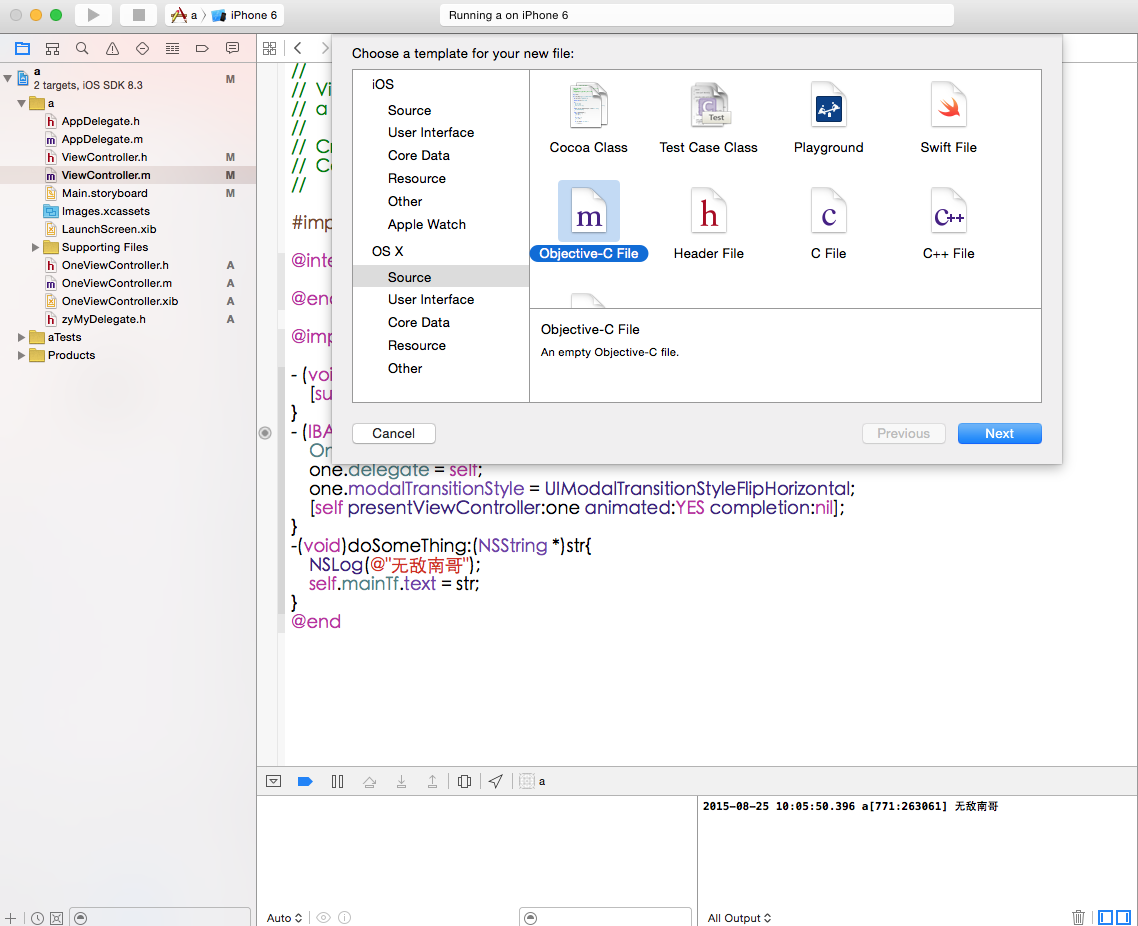Toggle the breakpoint marker in the editor gutter
Screen dimensions: 1138x926
point(265,433)
